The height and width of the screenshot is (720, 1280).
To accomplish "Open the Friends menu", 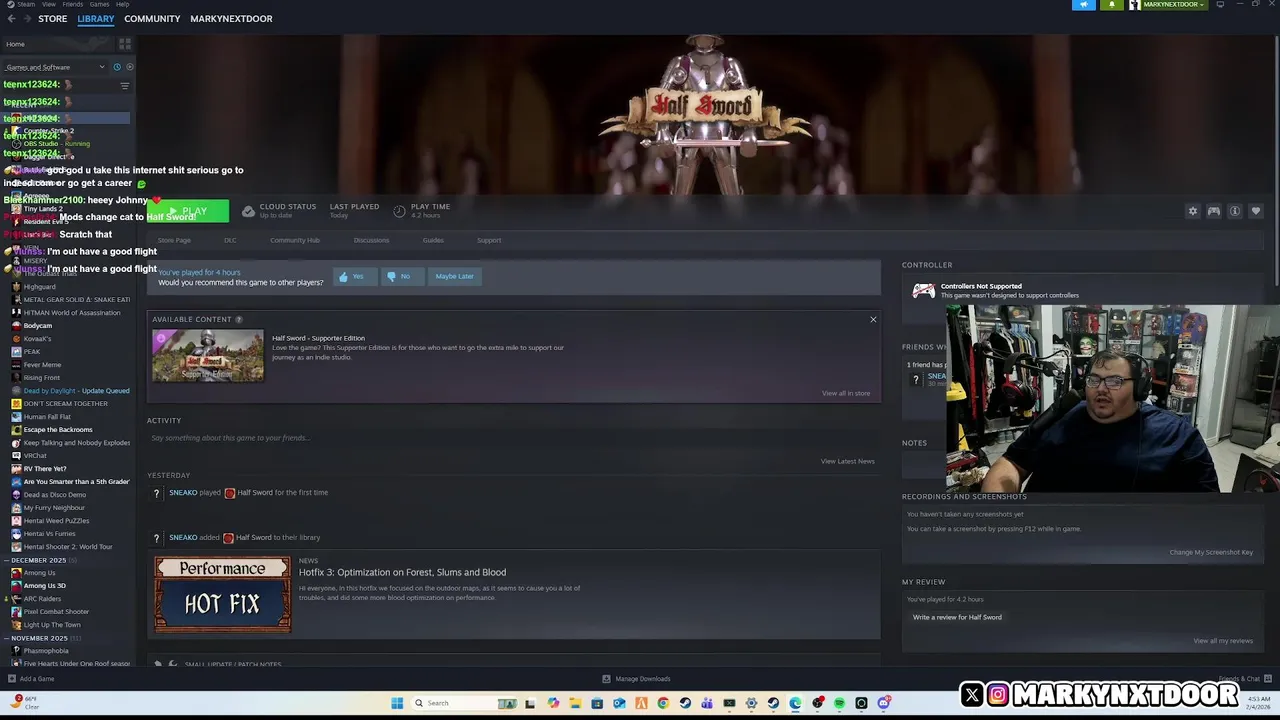I will [x=72, y=4].
